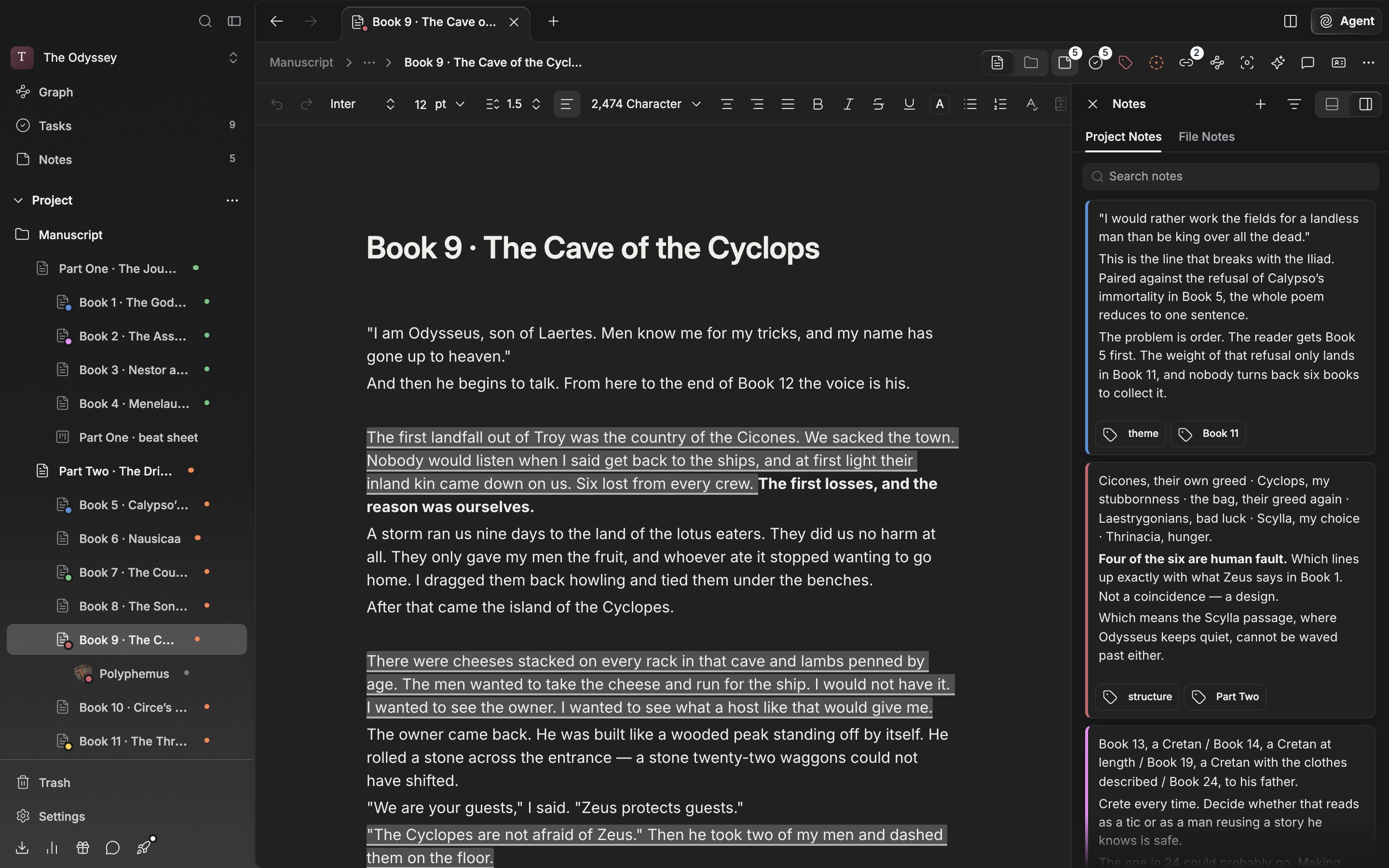Click the breadcrumb ellipsis
Viewport: 1389px width, 868px height.
coord(369,63)
